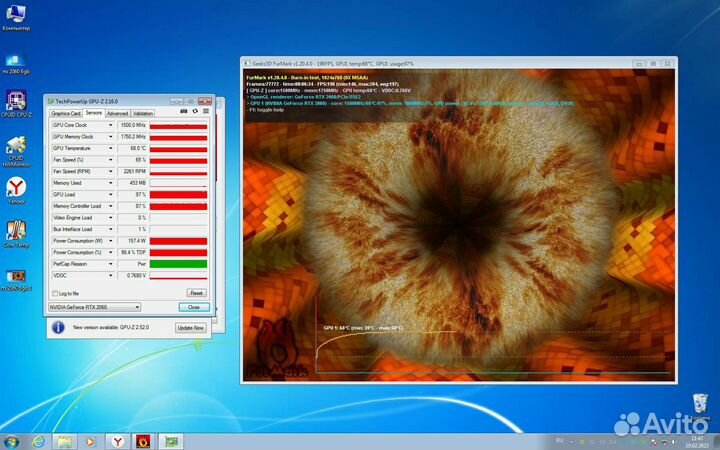Open the Fan Speed (RPM) sensor dropdown

(x=110, y=171)
